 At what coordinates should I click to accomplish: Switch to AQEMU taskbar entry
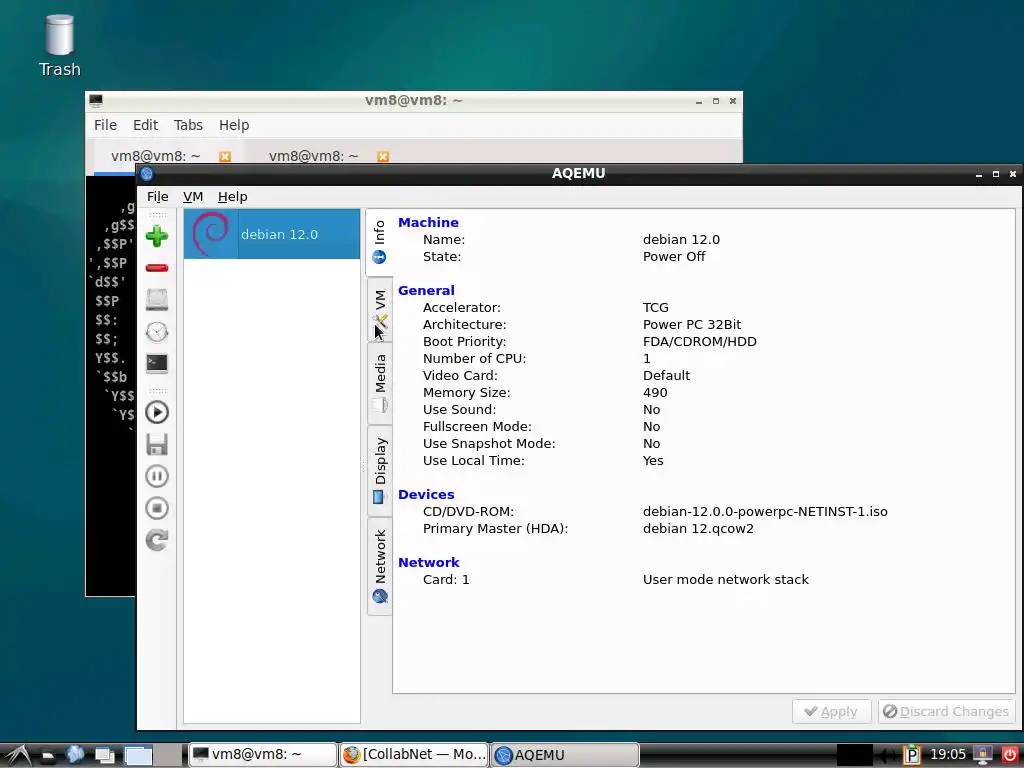coord(565,755)
